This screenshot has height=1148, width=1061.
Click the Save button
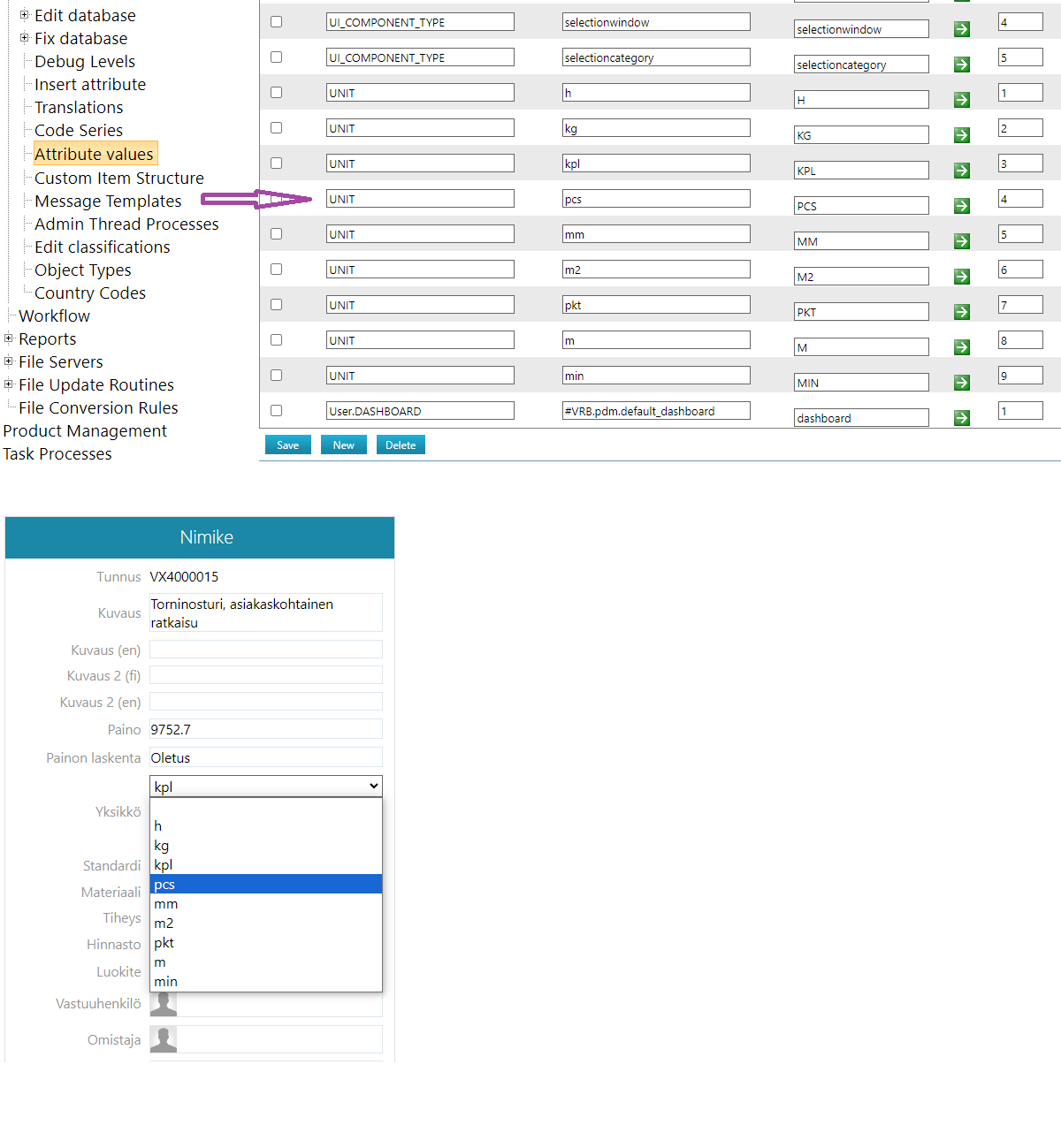[x=287, y=445]
